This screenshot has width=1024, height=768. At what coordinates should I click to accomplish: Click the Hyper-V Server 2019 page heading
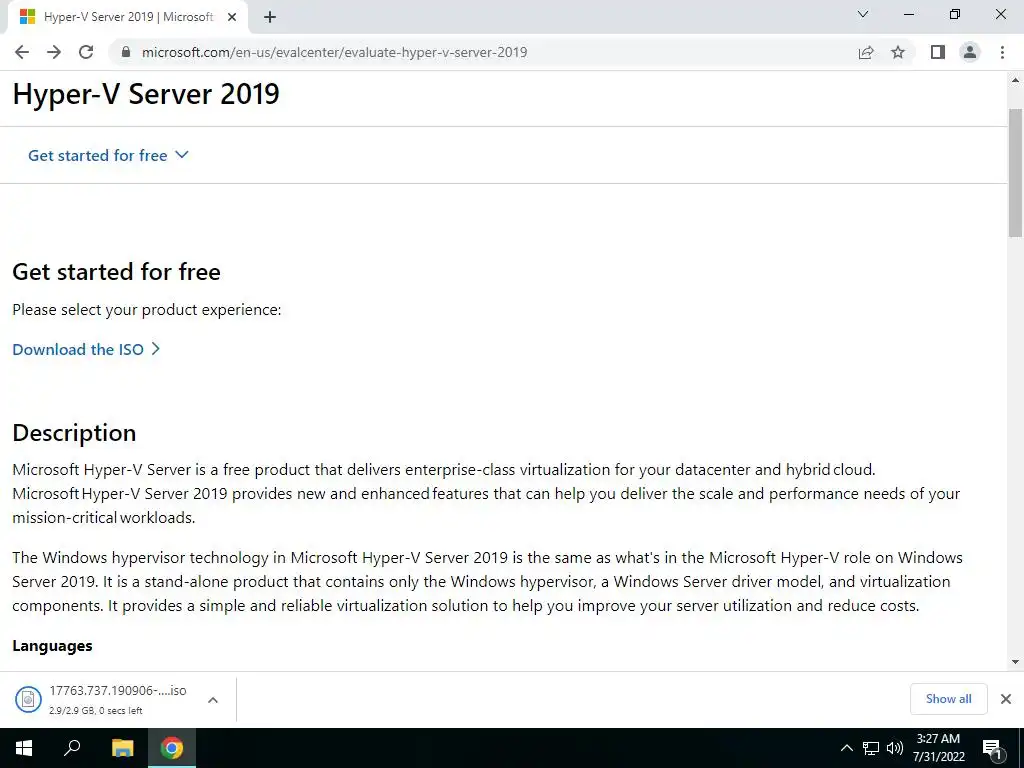(146, 94)
